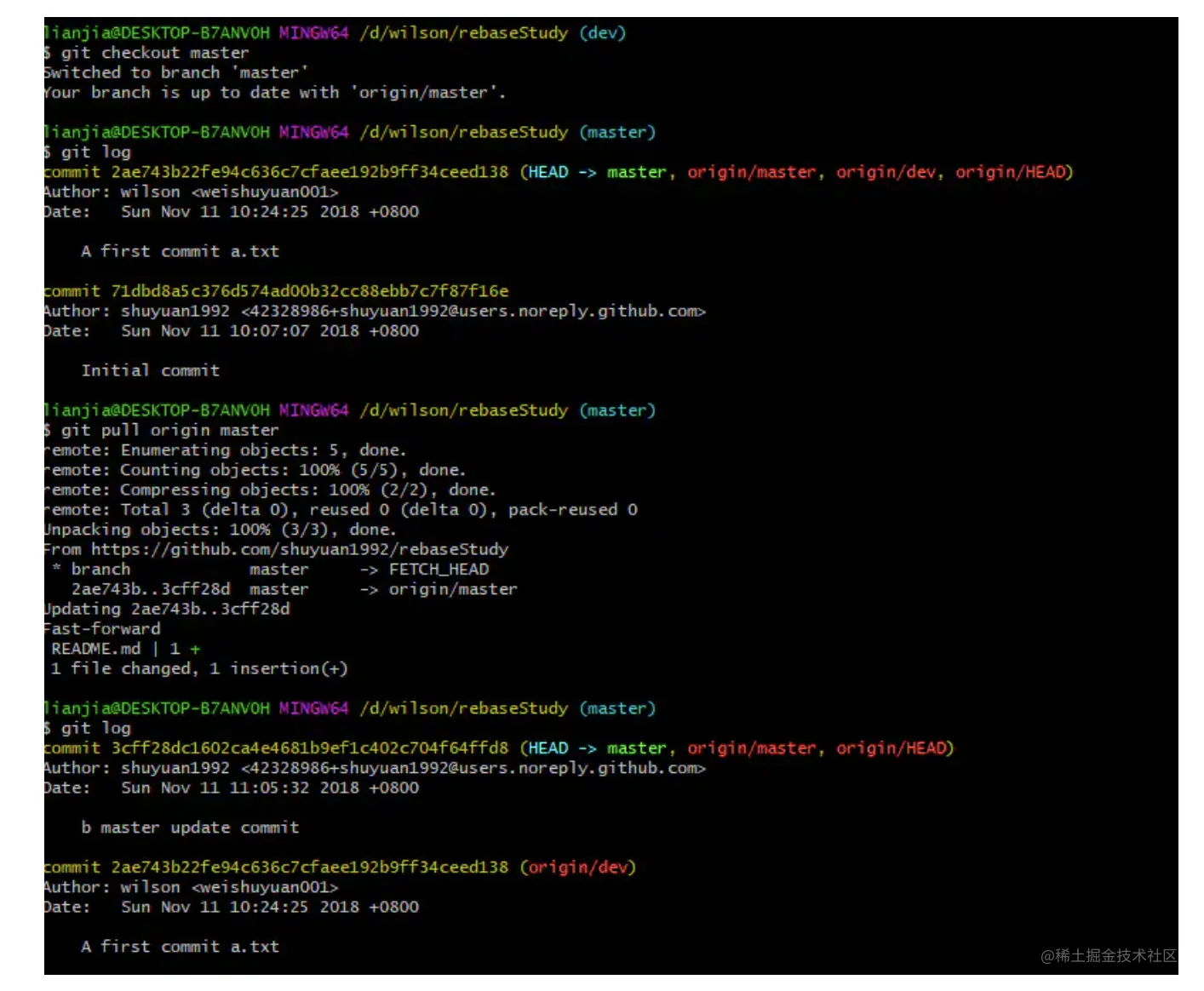The image size is (1204, 991).
Task: Click '/d/wilson/rebaseStudy' in the (dev) prompt line
Action: point(463,33)
